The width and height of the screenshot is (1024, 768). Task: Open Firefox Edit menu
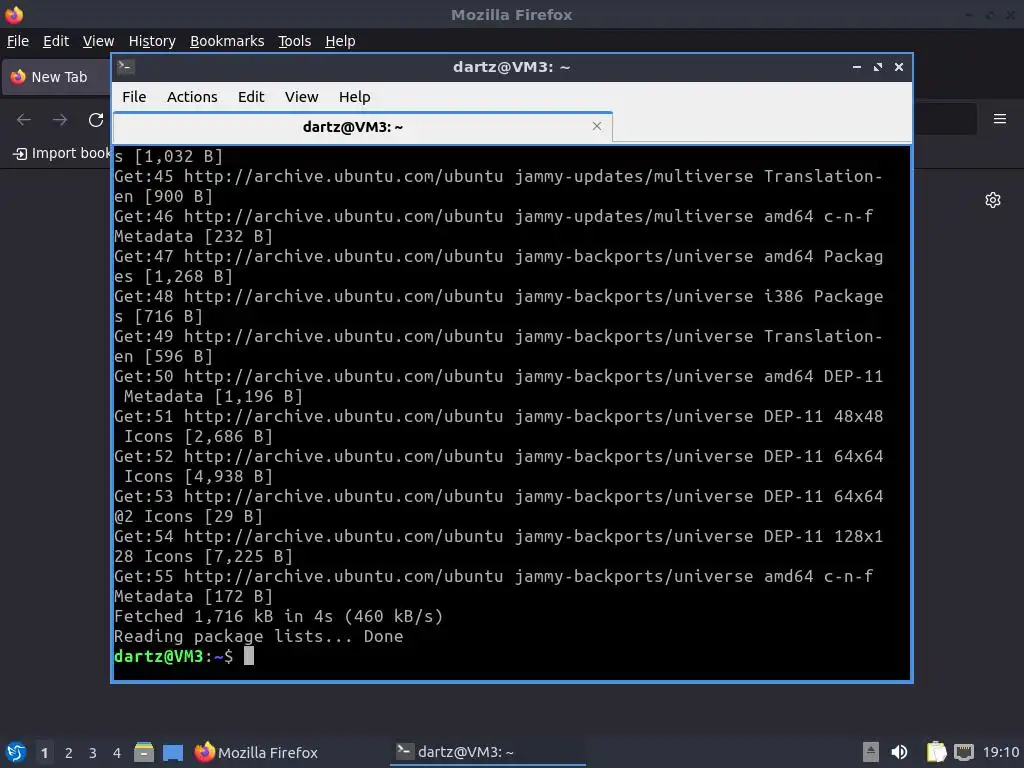(x=56, y=41)
